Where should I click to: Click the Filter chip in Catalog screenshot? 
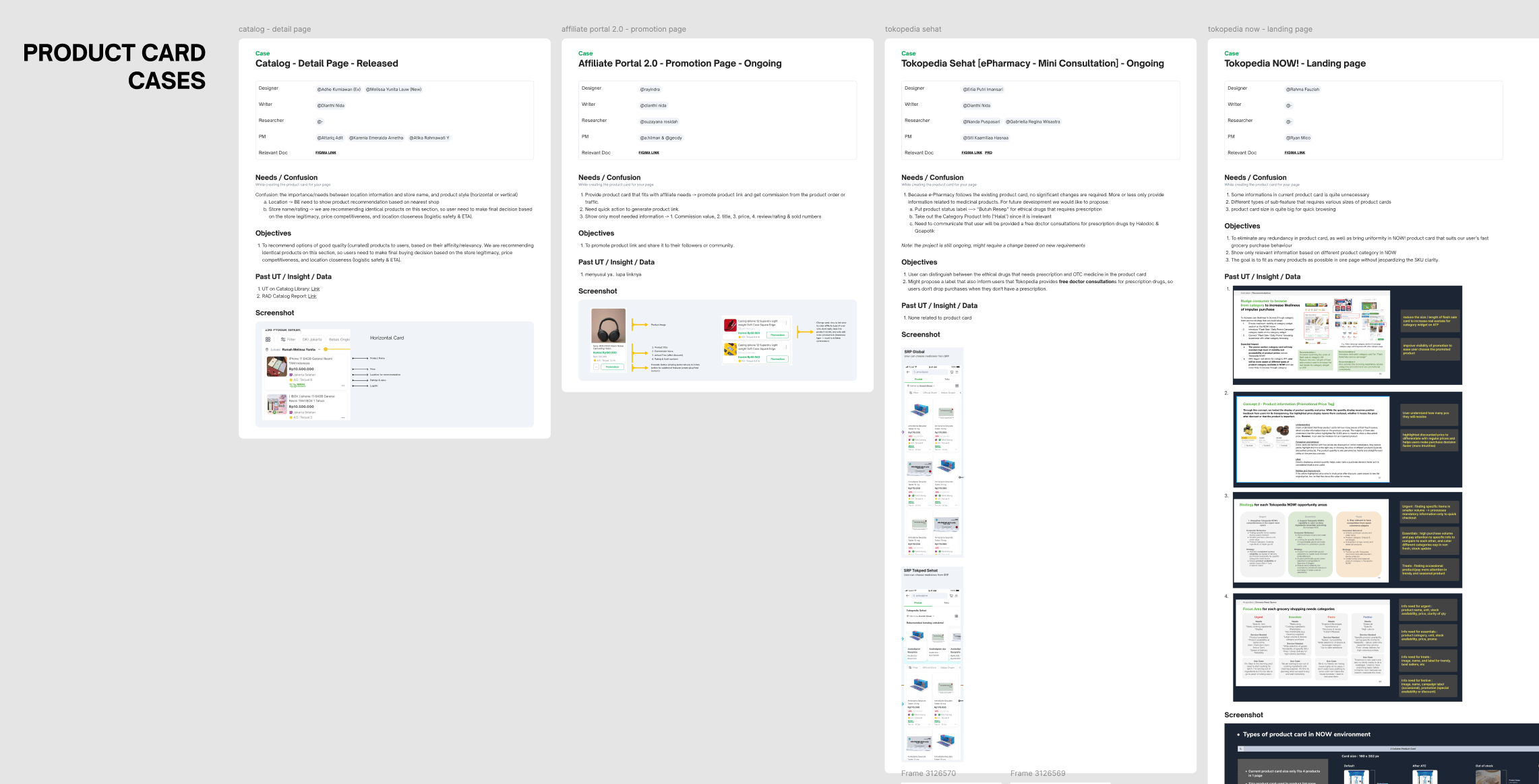click(289, 339)
